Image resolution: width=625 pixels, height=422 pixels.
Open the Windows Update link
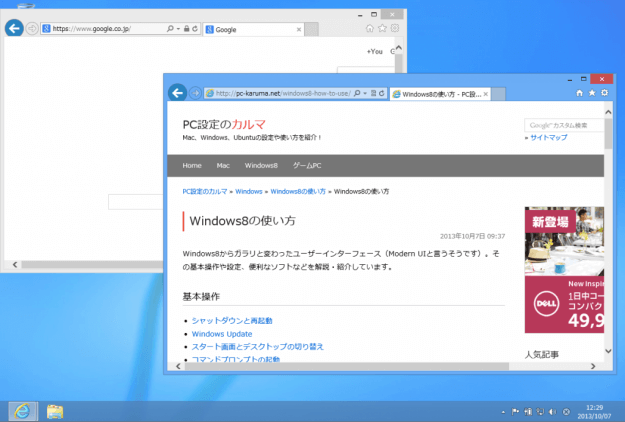(x=222, y=334)
